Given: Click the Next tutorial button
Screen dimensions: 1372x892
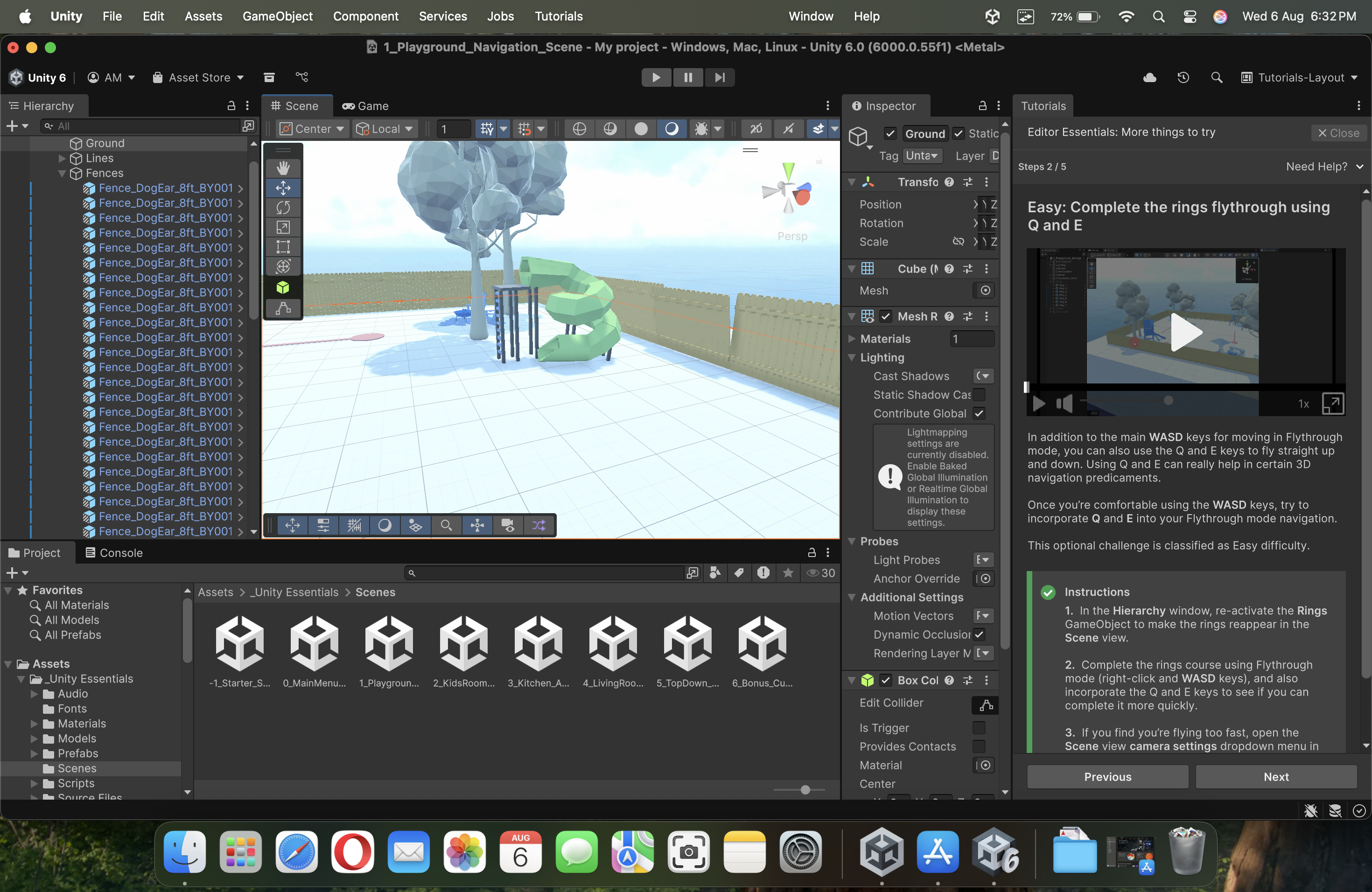Looking at the screenshot, I should [x=1276, y=777].
